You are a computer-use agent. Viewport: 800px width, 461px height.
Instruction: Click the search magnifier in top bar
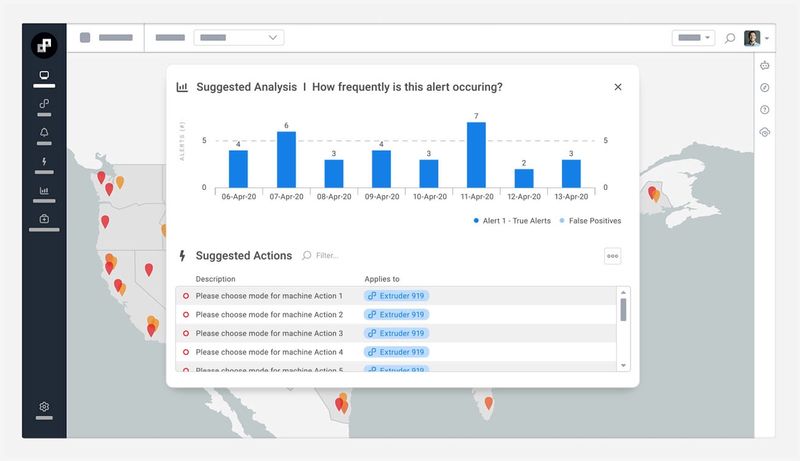tap(730, 38)
